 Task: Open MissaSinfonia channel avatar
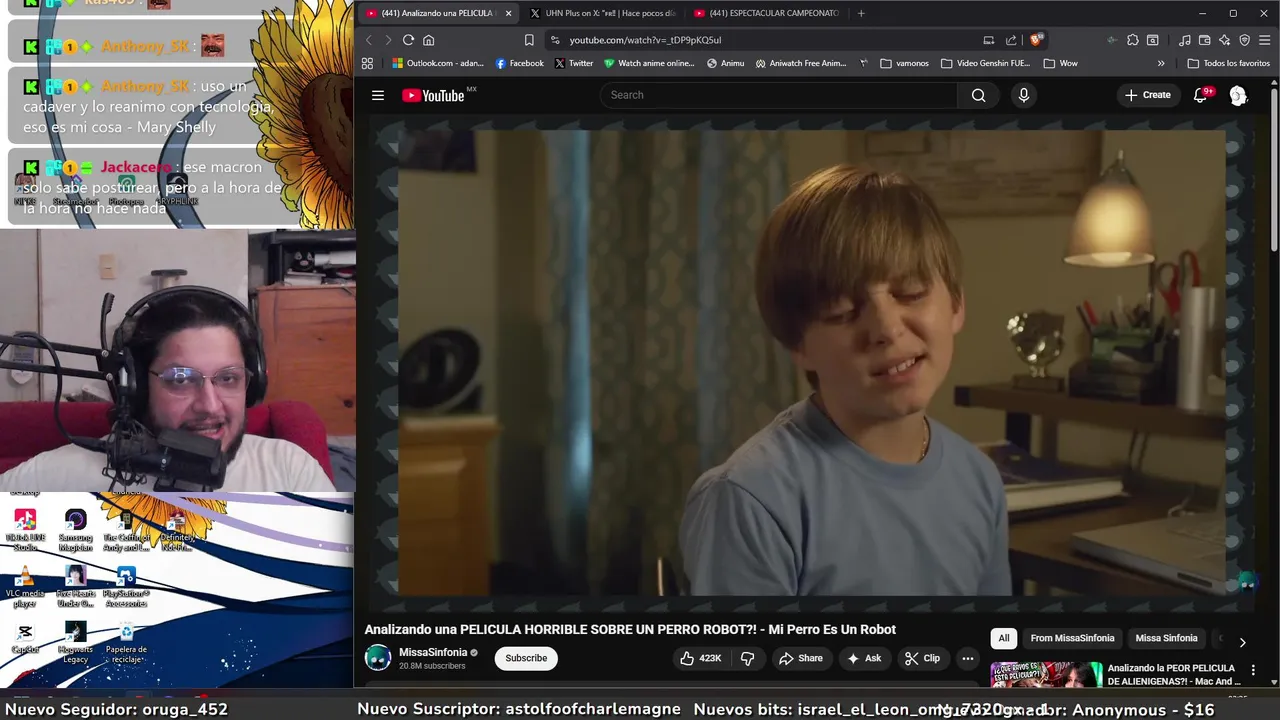(378, 658)
